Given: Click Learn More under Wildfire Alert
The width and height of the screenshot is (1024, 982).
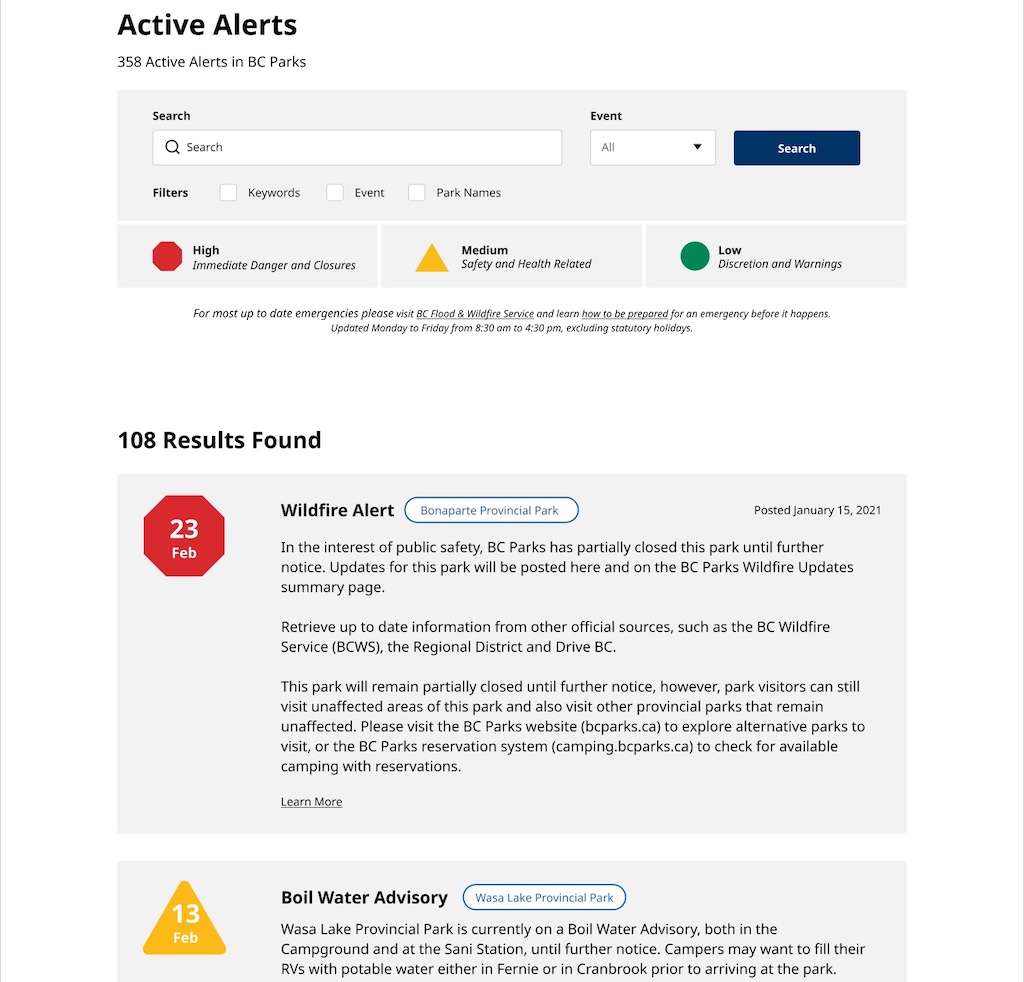Looking at the screenshot, I should [x=312, y=802].
